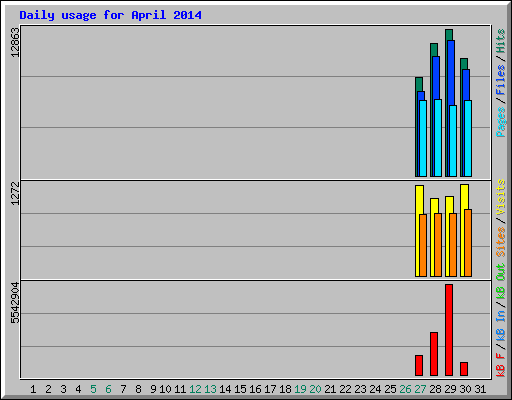The image size is (512, 400).
Task: Select the dark green hits bar top for day 27
Action: (x=419, y=84)
